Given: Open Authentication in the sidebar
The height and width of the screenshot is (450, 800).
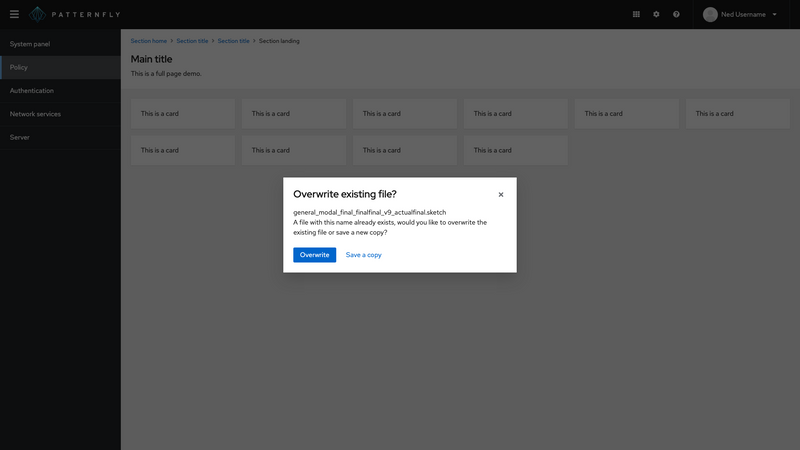Looking at the screenshot, I should click(x=60, y=91).
